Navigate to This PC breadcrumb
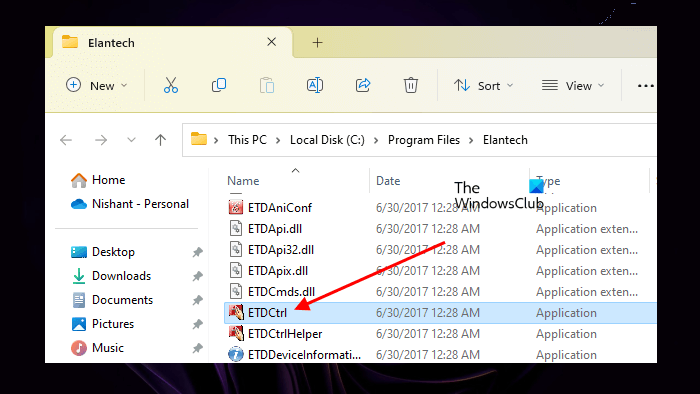Screen dimensions: 700x394 tap(247, 140)
